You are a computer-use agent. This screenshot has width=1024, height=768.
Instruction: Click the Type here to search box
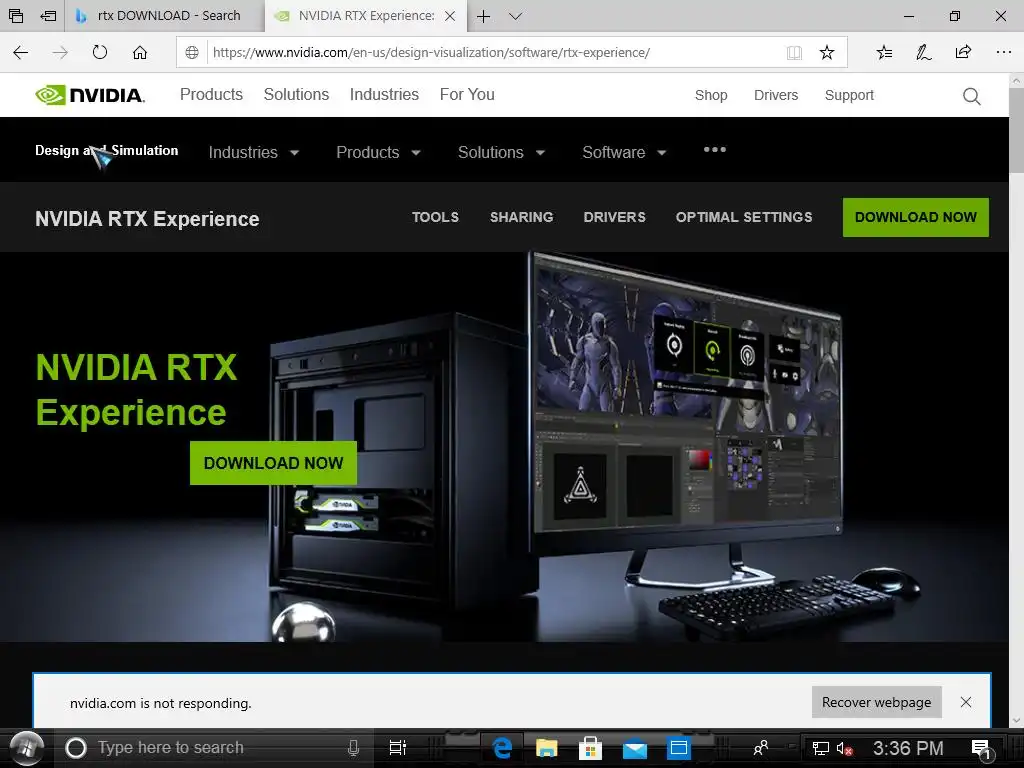(x=216, y=748)
